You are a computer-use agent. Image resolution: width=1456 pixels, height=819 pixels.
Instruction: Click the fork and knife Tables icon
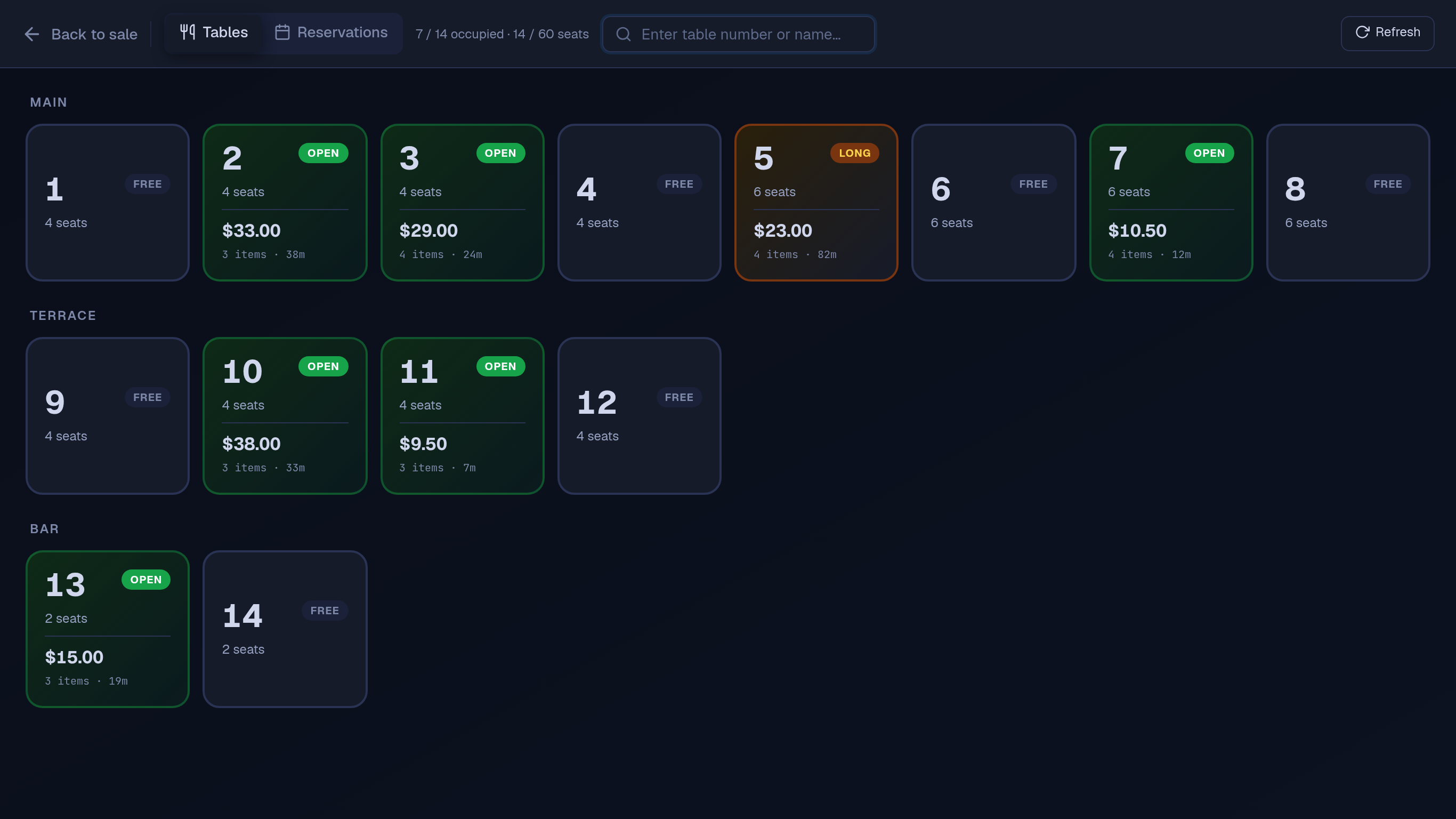188,31
